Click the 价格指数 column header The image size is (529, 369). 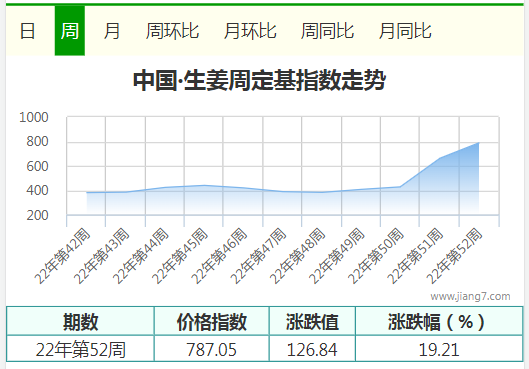pos(212,321)
